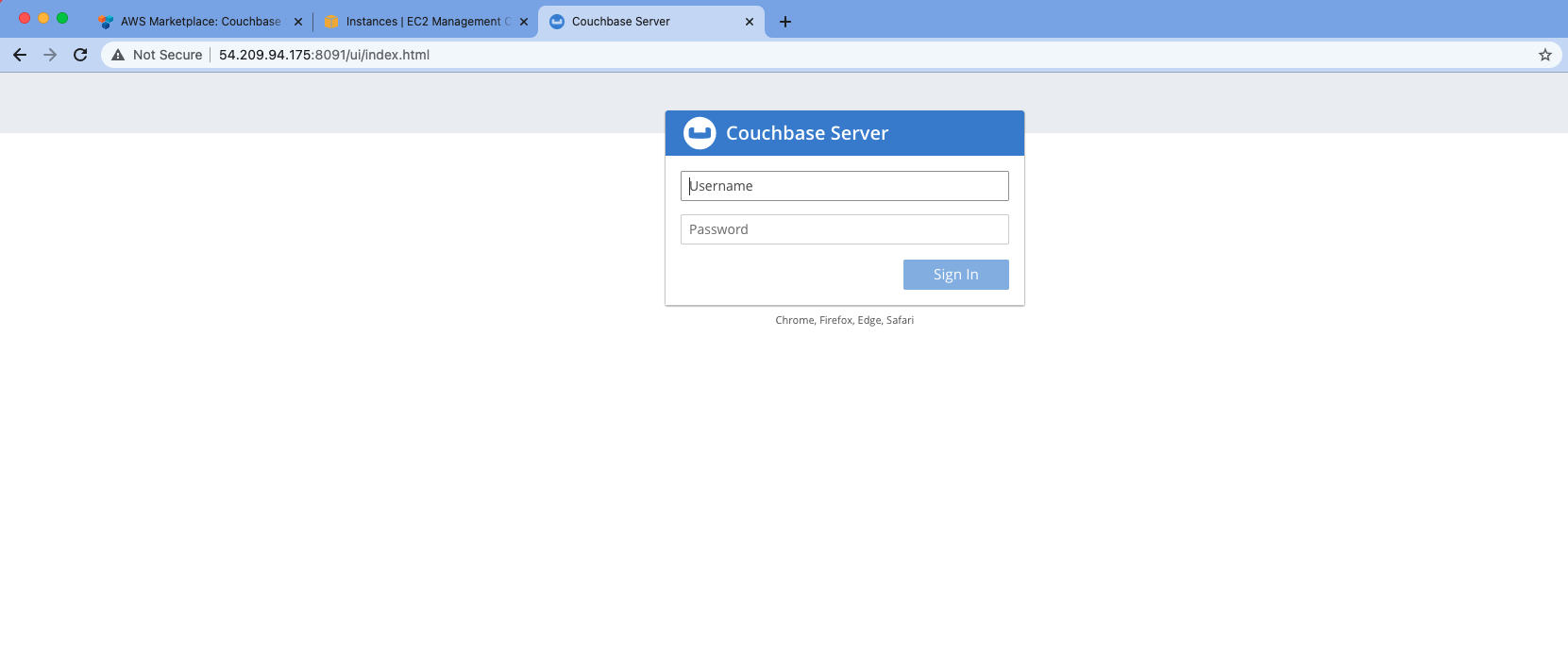The width and height of the screenshot is (1568, 657).
Task: Focus the Username input field
Action: [x=844, y=186]
